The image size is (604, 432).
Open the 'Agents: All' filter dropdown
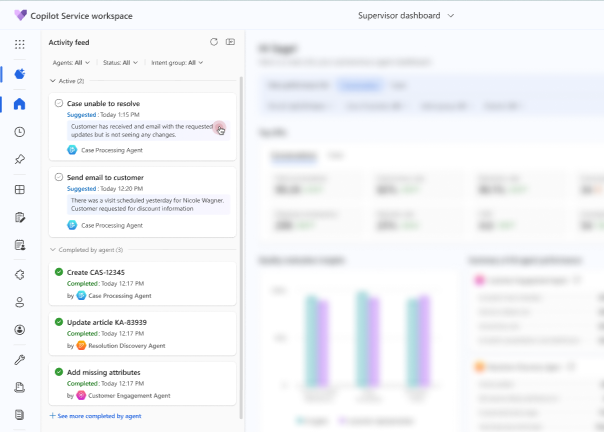tap(71, 62)
